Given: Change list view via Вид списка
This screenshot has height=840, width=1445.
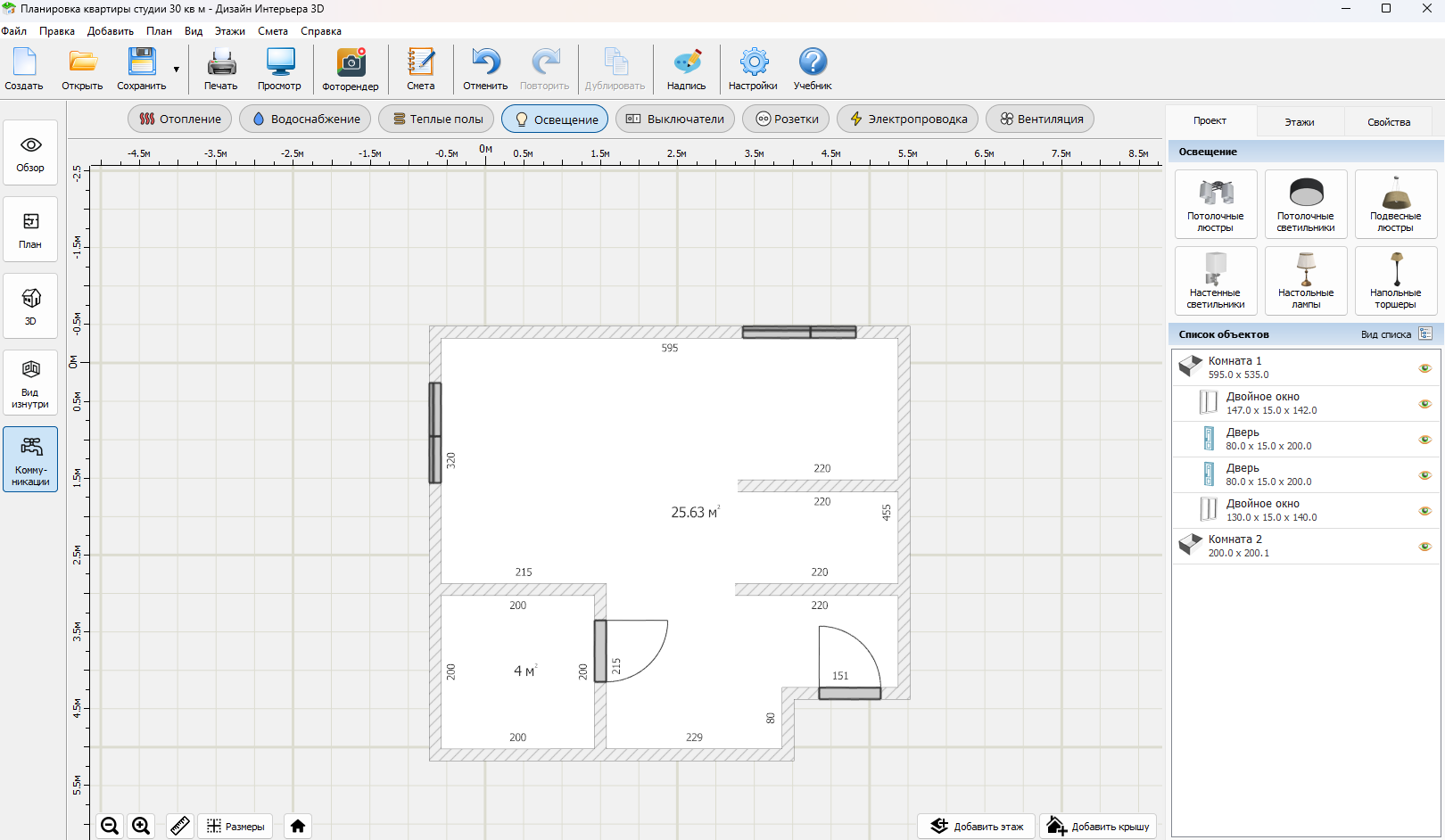Looking at the screenshot, I should pyautogui.click(x=1396, y=334).
